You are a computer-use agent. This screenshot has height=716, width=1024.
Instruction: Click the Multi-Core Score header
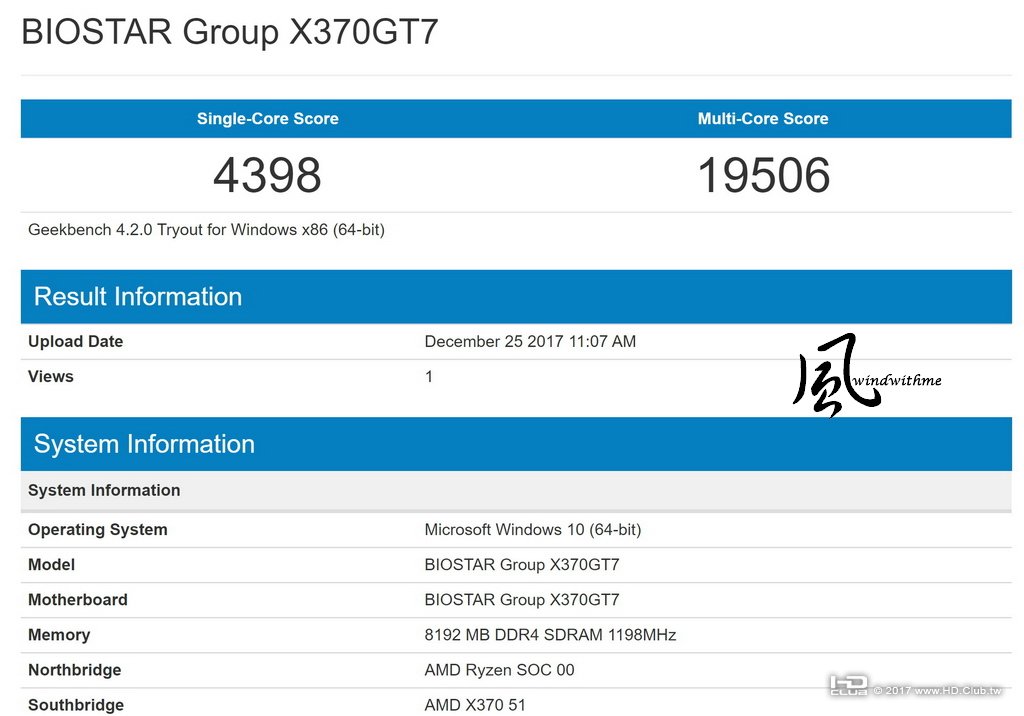pyautogui.click(x=763, y=118)
